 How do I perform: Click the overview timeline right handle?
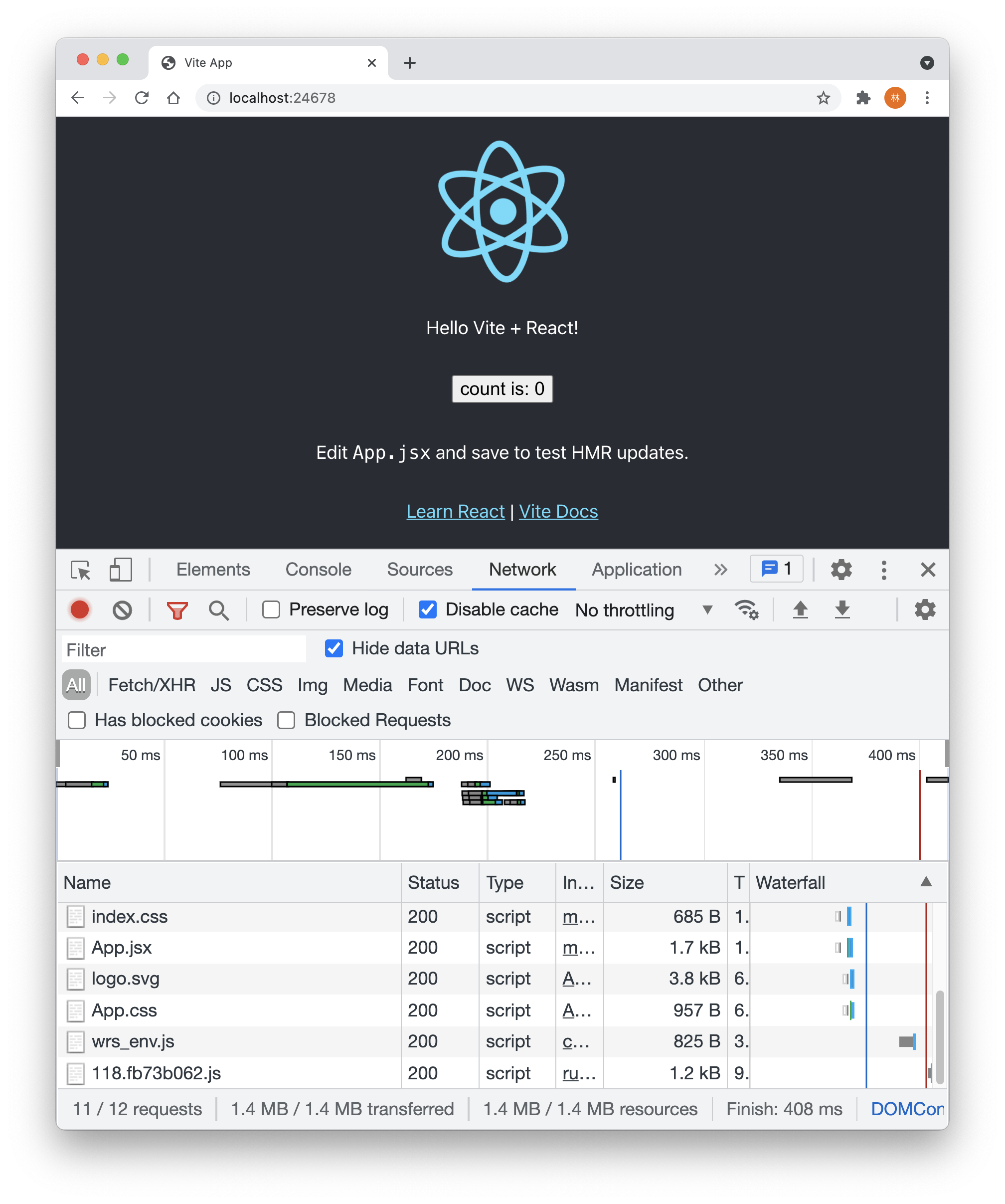[x=947, y=754]
